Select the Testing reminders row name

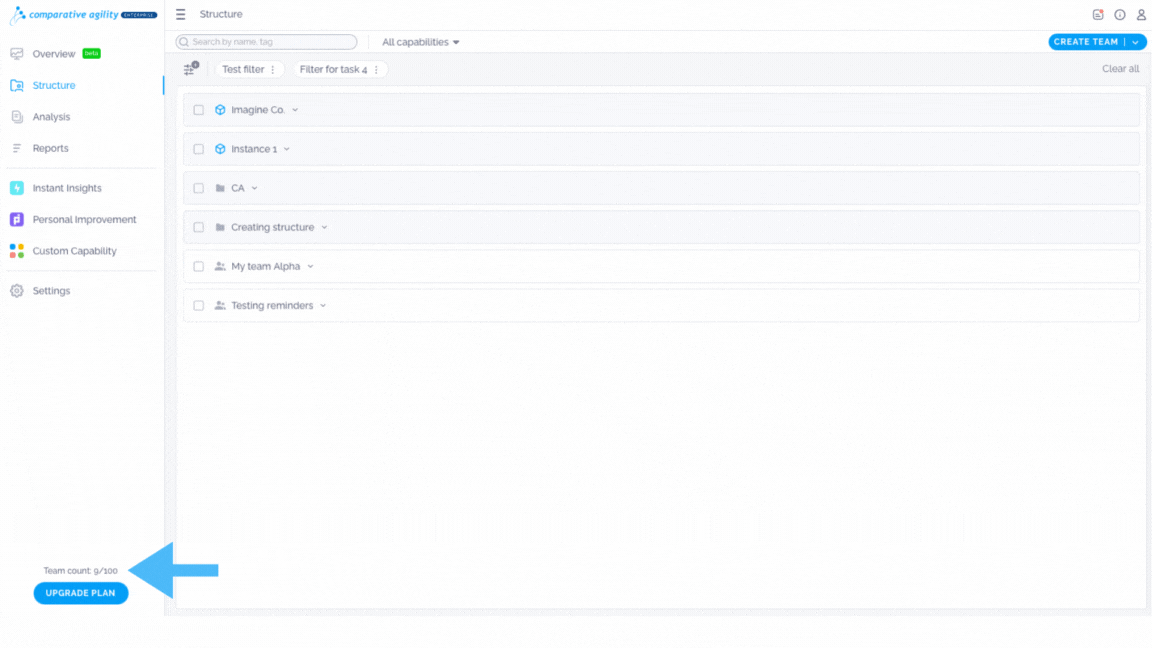pos(272,305)
